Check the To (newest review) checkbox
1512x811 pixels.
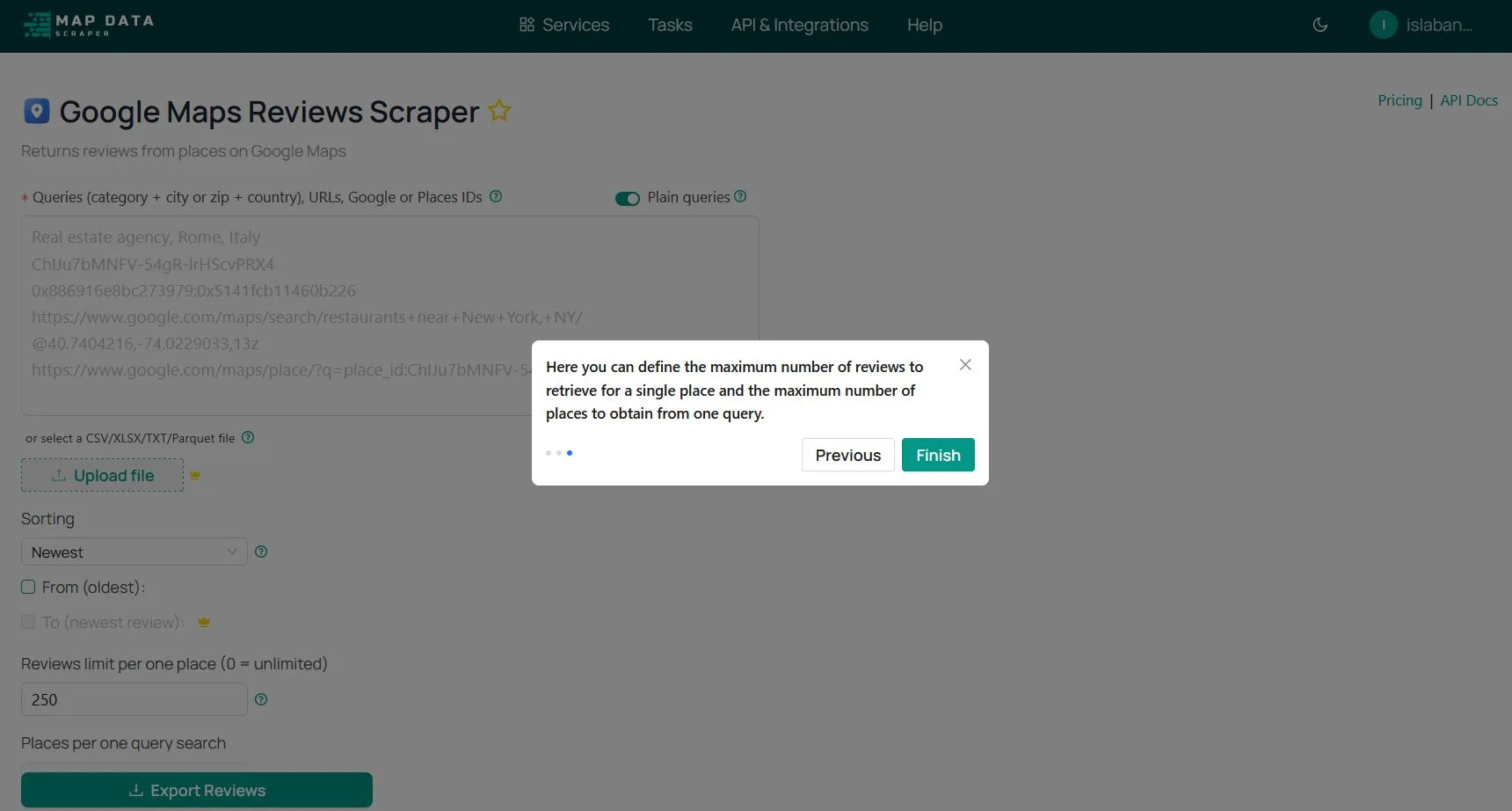click(28, 622)
